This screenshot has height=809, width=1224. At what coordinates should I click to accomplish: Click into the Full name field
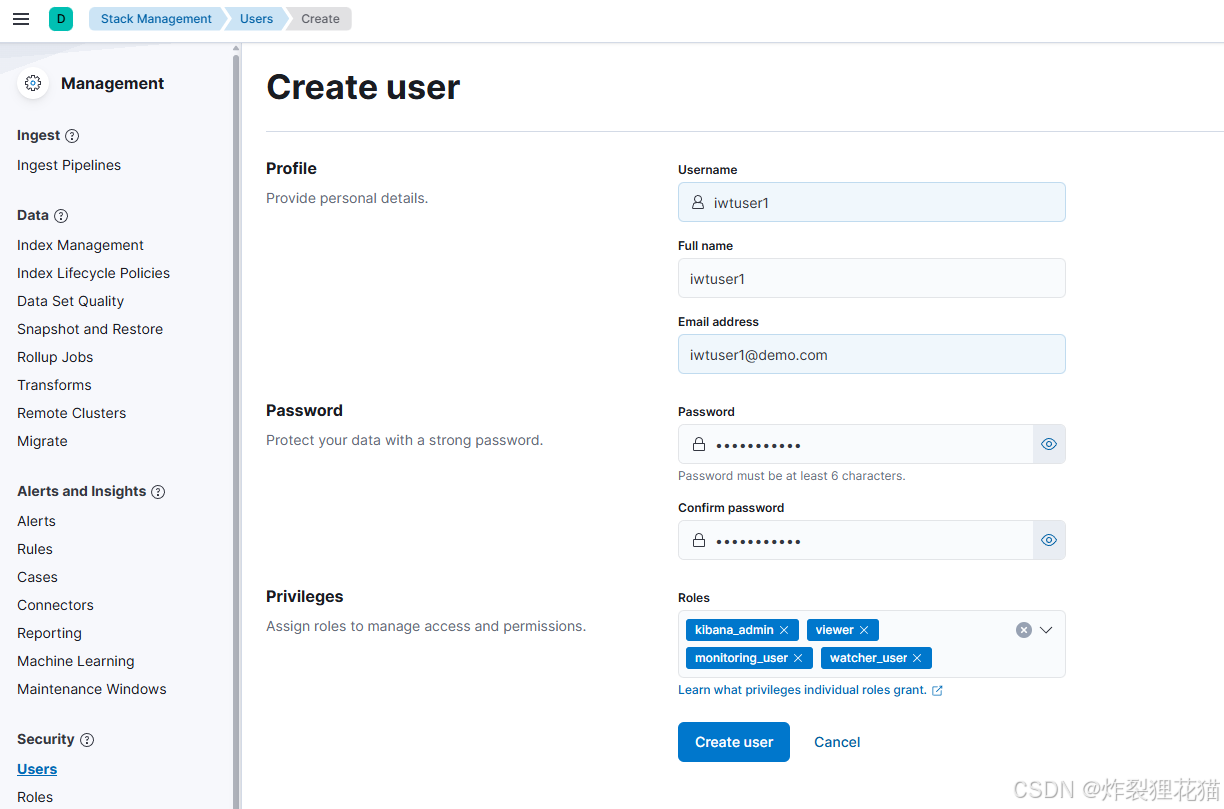pyautogui.click(x=871, y=278)
